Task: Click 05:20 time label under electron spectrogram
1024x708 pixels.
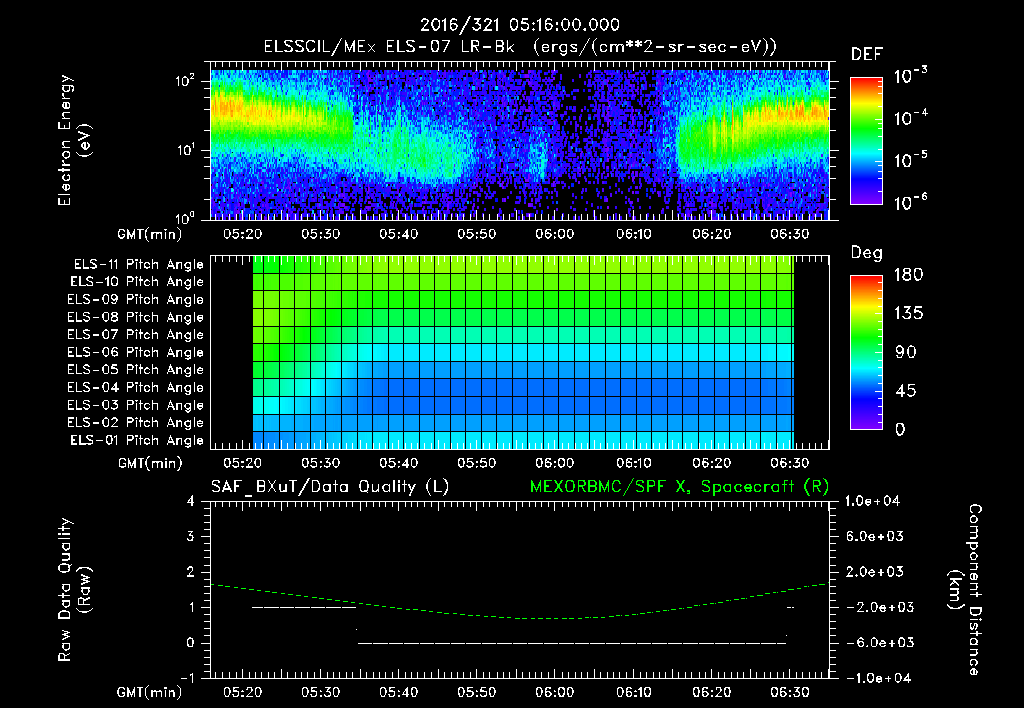Action: tap(242, 234)
